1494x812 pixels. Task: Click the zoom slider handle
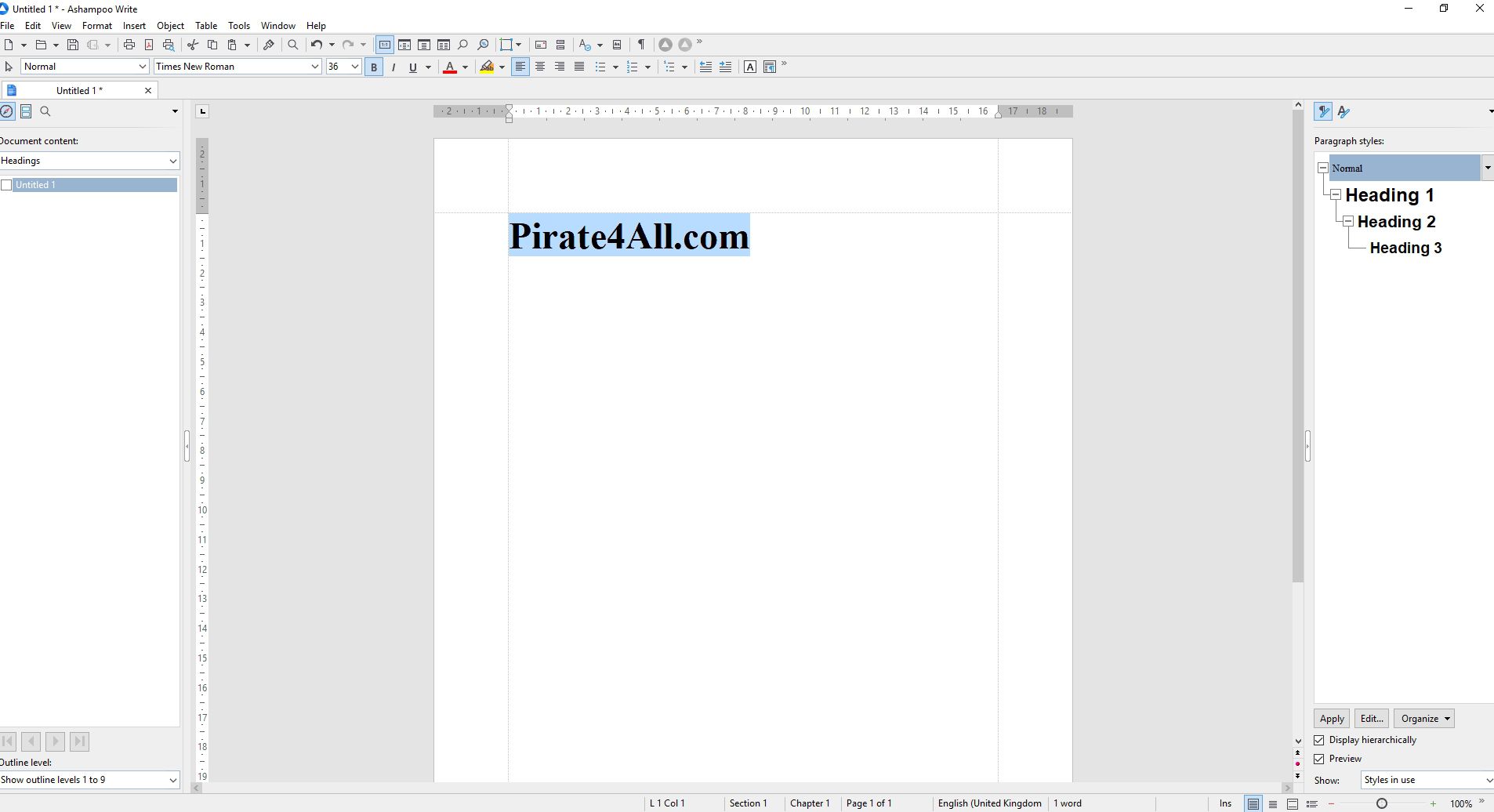[1382, 803]
